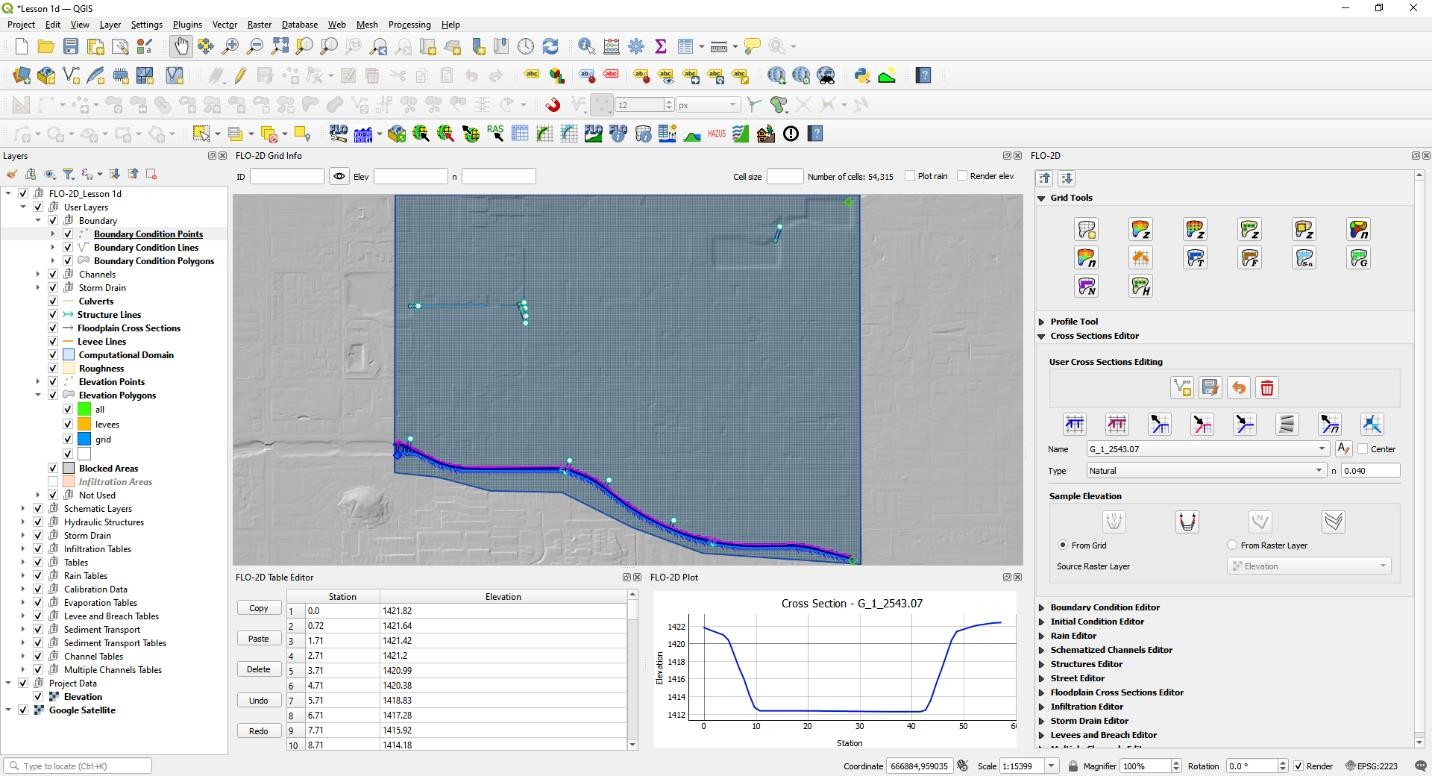The image size is (1432, 776).
Task: Click the revert changes icon in Cross Sections Editor
Action: (x=1239, y=388)
